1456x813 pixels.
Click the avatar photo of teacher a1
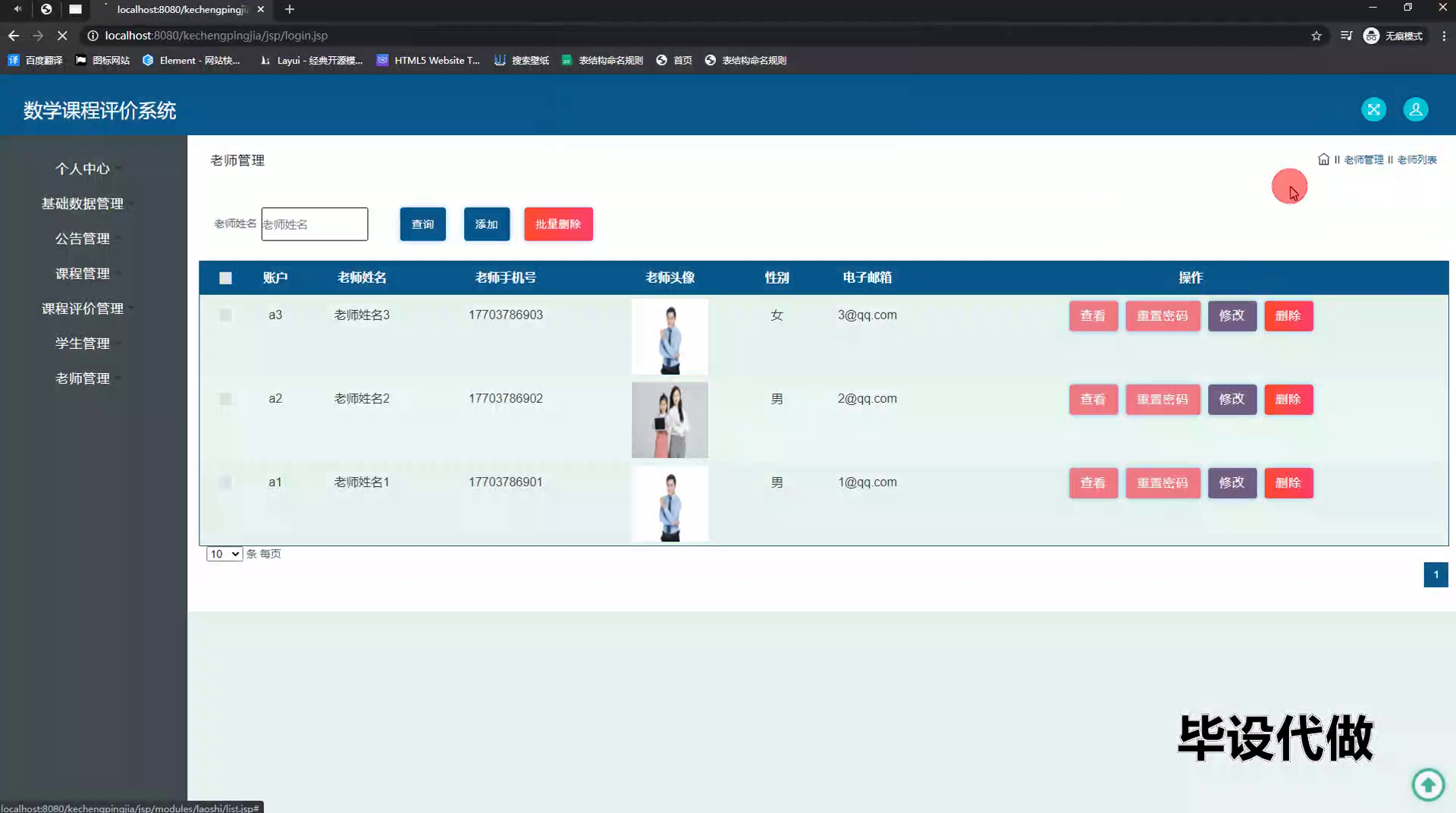(x=670, y=504)
